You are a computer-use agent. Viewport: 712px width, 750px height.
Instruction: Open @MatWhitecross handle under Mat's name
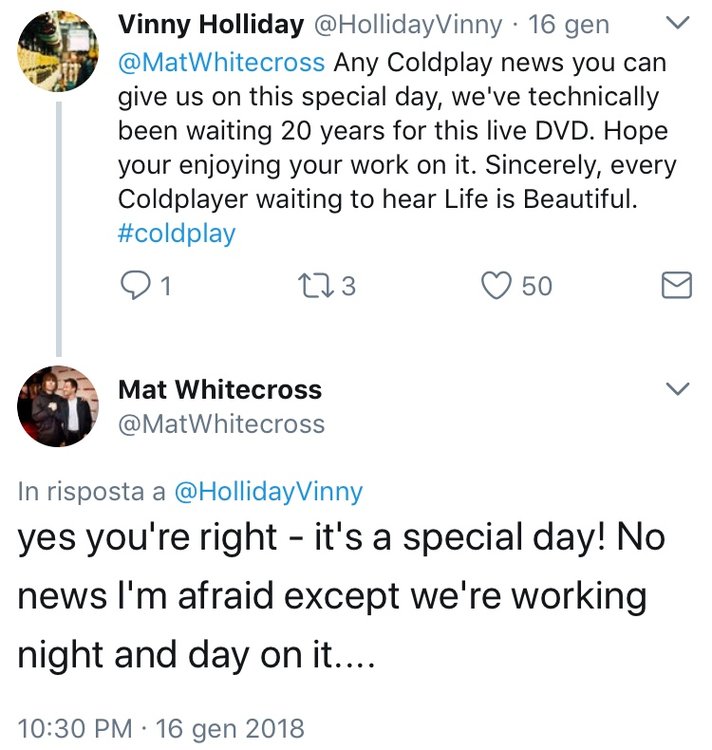(x=221, y=424)
